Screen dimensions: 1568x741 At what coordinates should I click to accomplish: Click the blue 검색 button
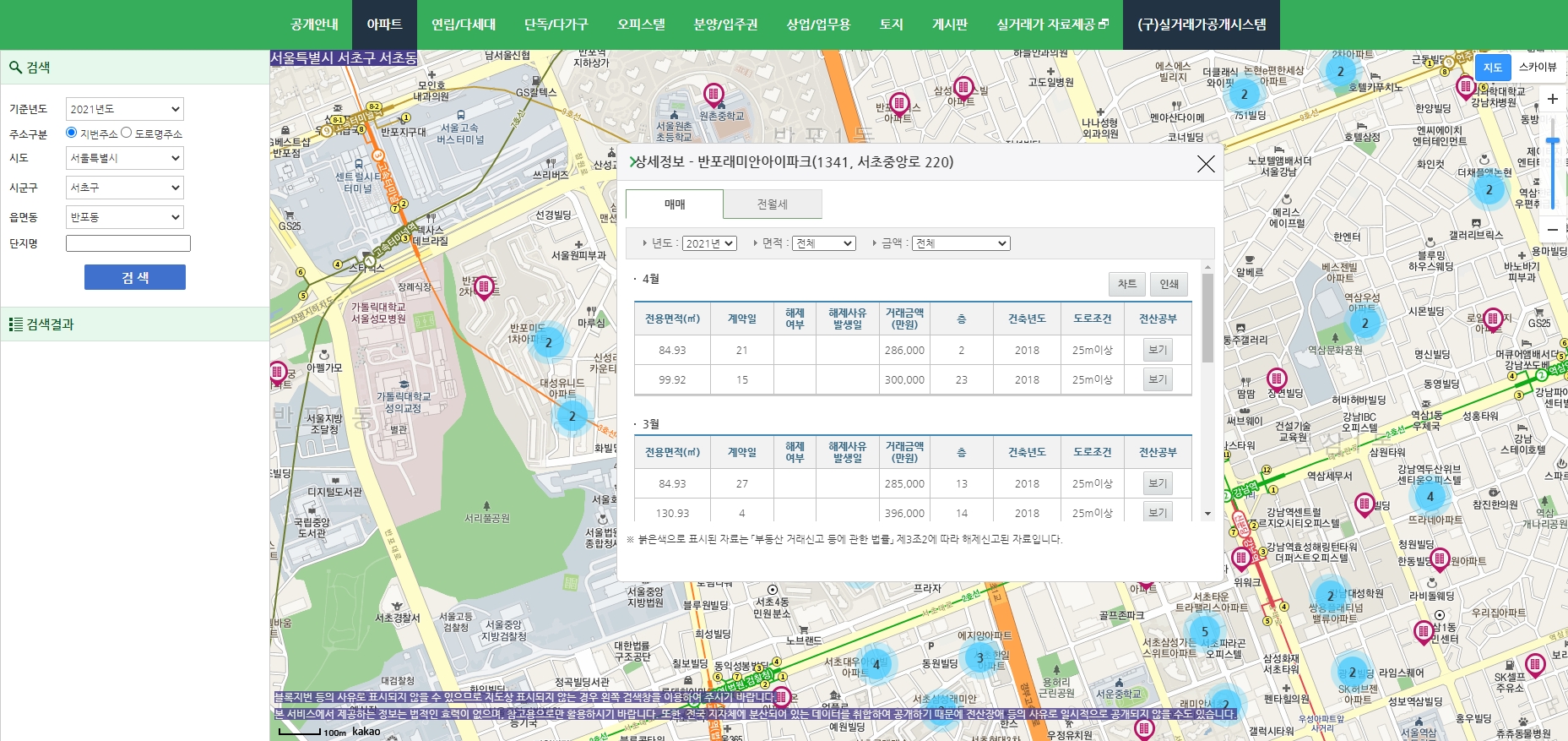coord(135,277)
